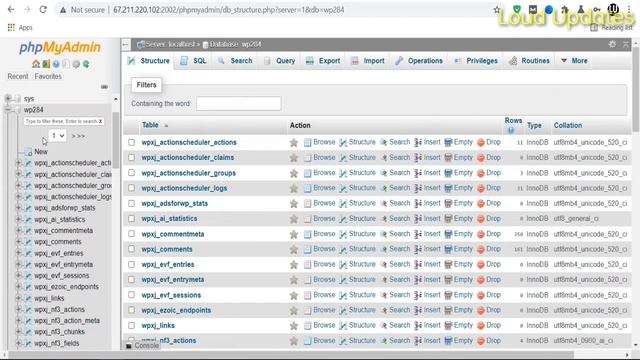Click browser bookmark star icon
This screenshot has width=640, height=360.
click(497, 10)
